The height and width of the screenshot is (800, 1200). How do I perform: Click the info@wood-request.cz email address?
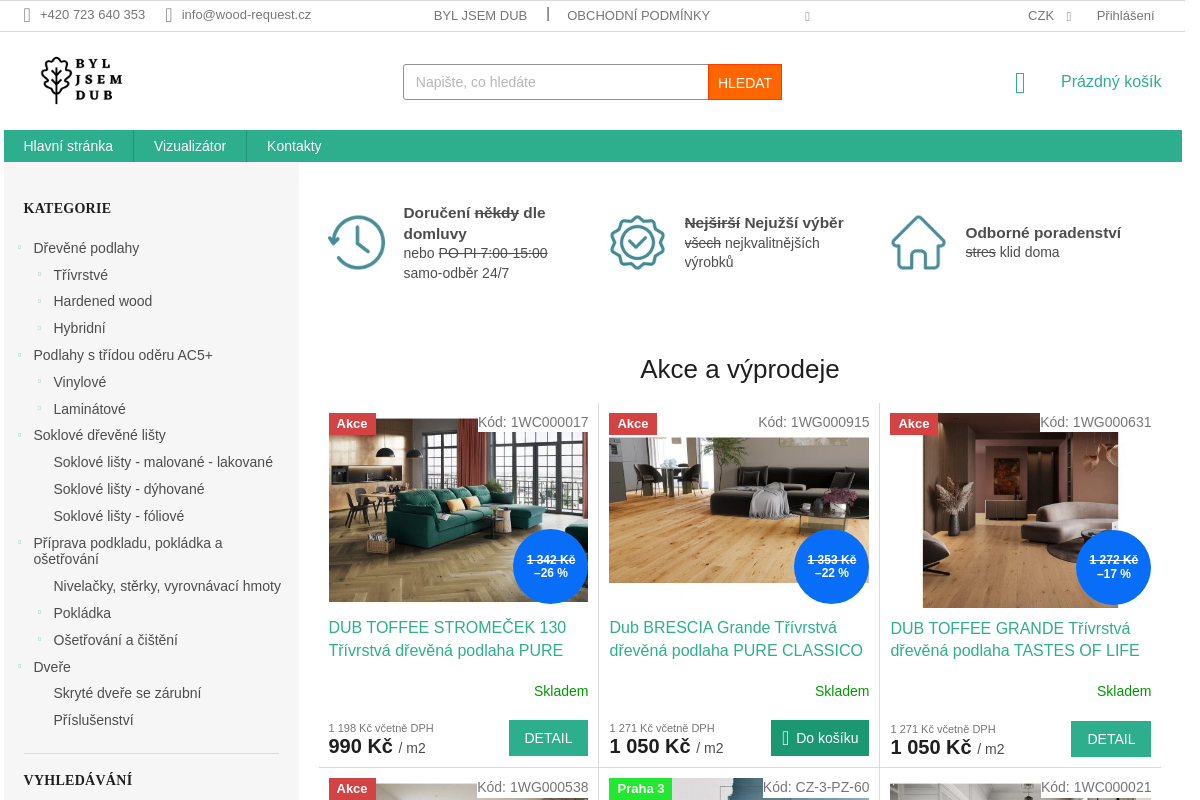pyautogui.click(x=246, y=15)
